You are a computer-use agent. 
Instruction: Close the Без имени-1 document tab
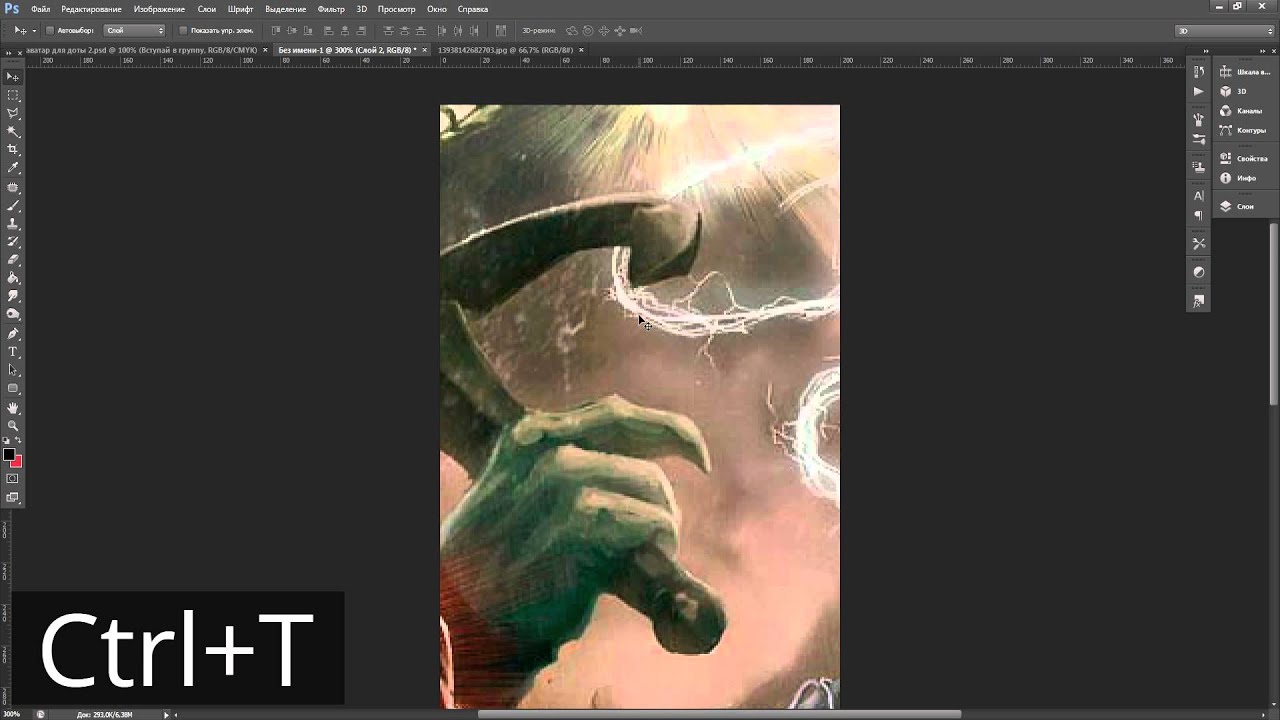[425, 49]
